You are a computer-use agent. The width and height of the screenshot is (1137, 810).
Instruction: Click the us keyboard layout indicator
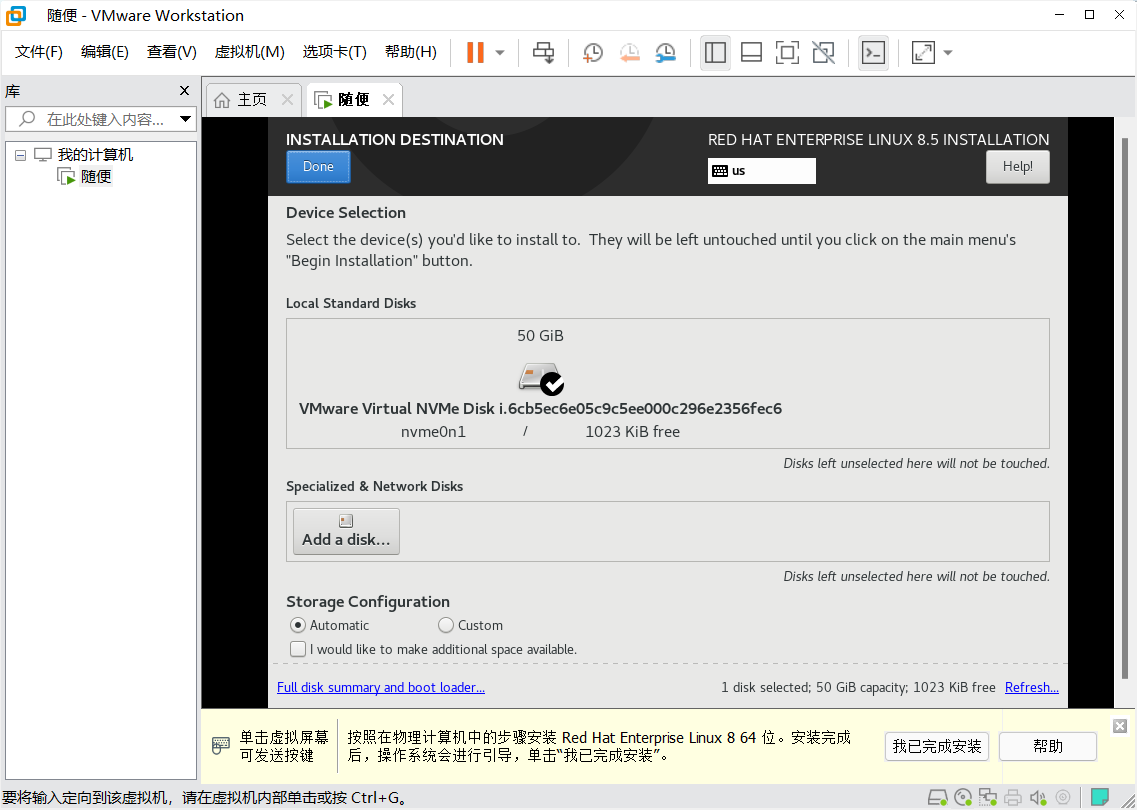click(x=761, y=171)
